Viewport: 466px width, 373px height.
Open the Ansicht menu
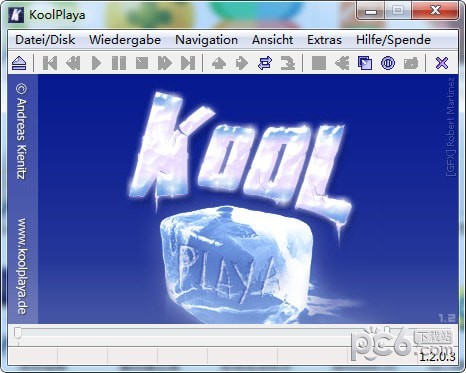point(272,40)
